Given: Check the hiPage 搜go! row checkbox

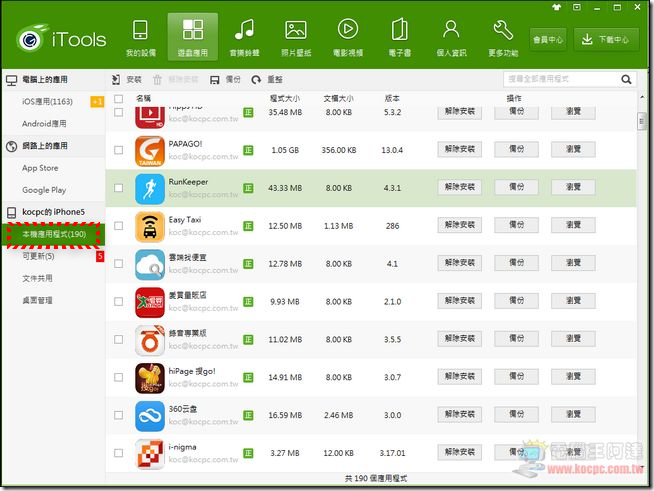Looking at the screenshot, I should 118,377.
